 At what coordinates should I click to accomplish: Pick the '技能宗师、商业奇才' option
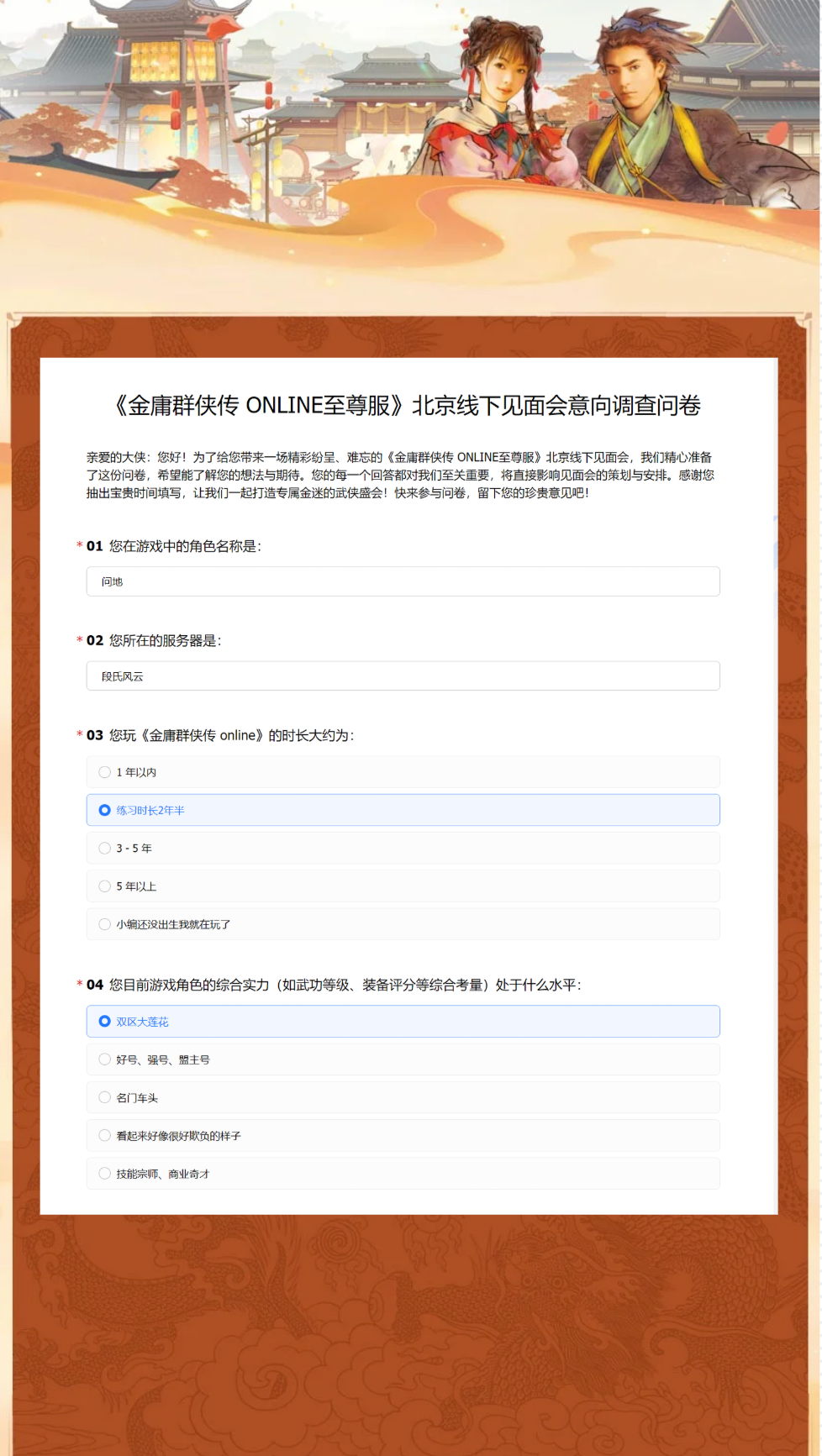tap(403, 1174)
